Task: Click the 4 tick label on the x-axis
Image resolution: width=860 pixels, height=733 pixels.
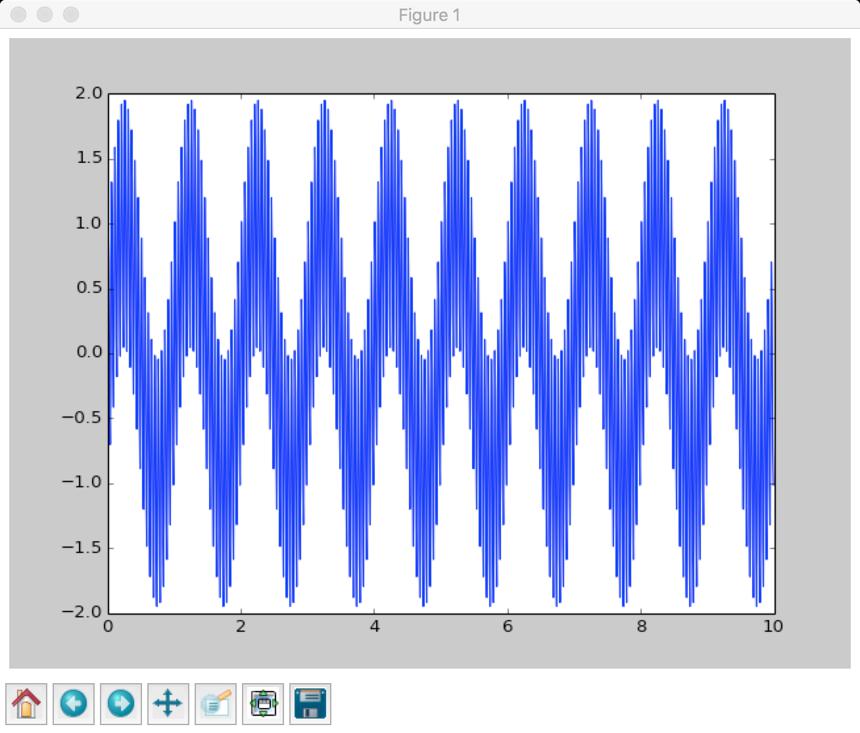Action: click(375, 627)
